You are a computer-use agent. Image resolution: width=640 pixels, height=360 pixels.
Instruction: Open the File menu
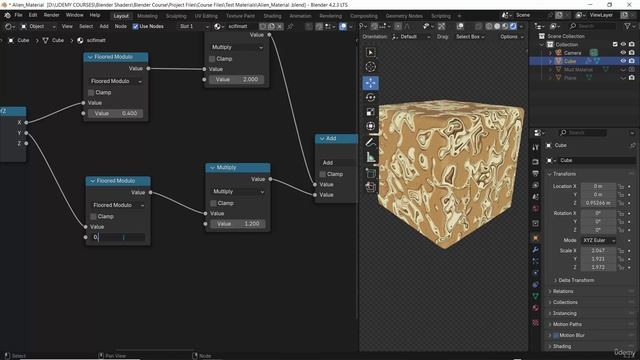coord(18,16)
